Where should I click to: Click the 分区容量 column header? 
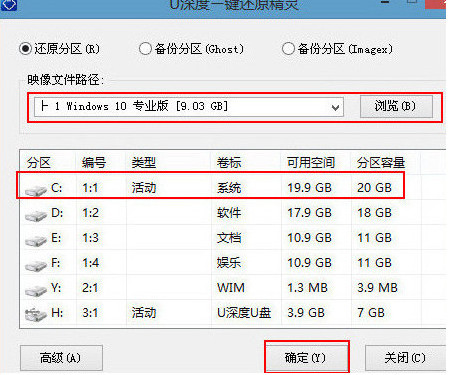pos(381,163)
